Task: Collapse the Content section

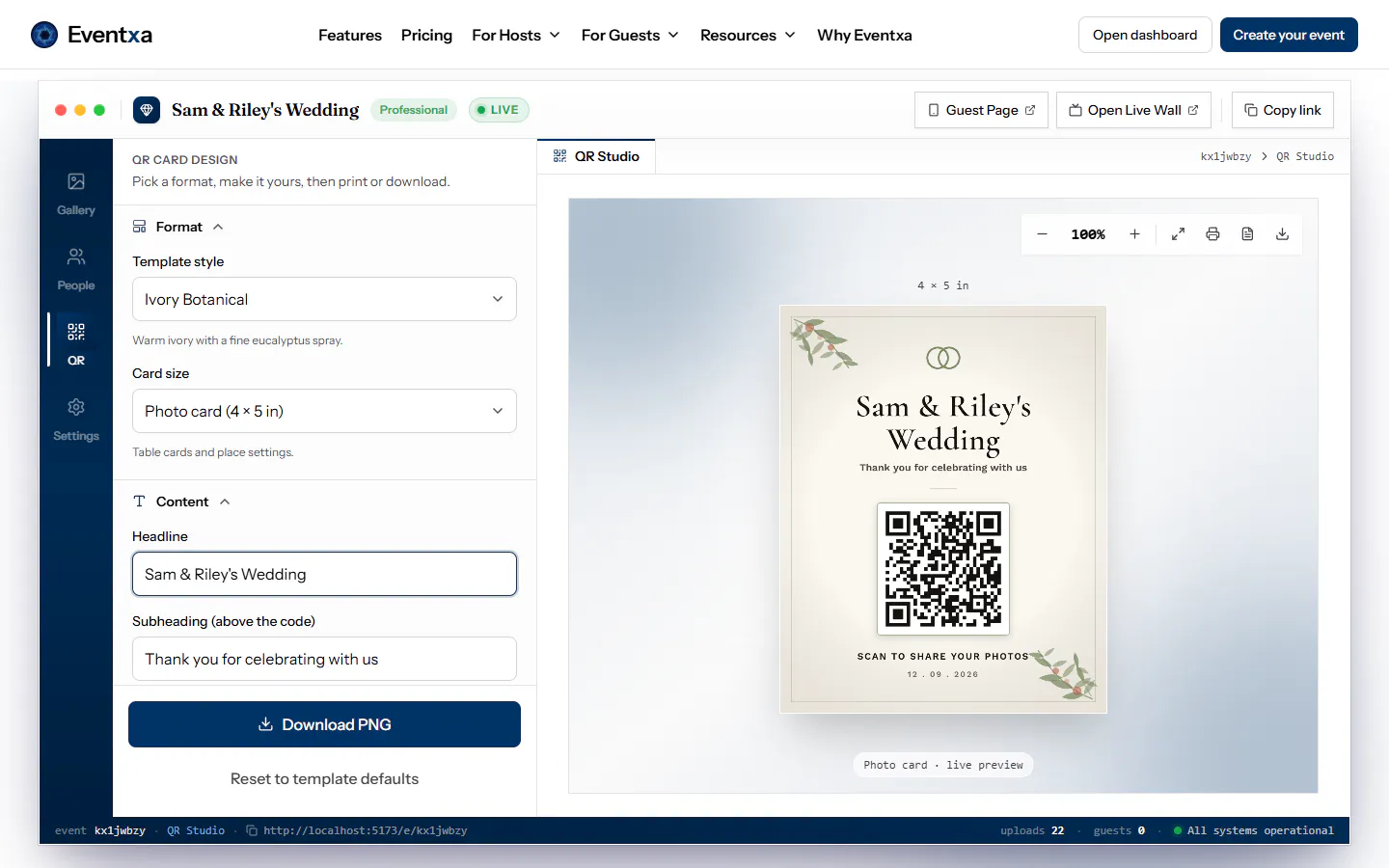Action: tap(181, 502)
